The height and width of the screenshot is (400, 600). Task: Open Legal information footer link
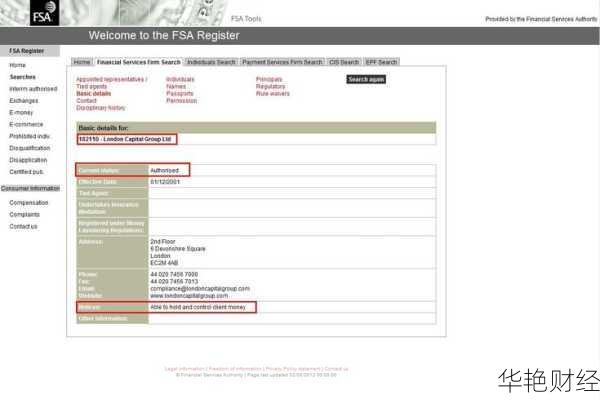click(x=184, y=369)
